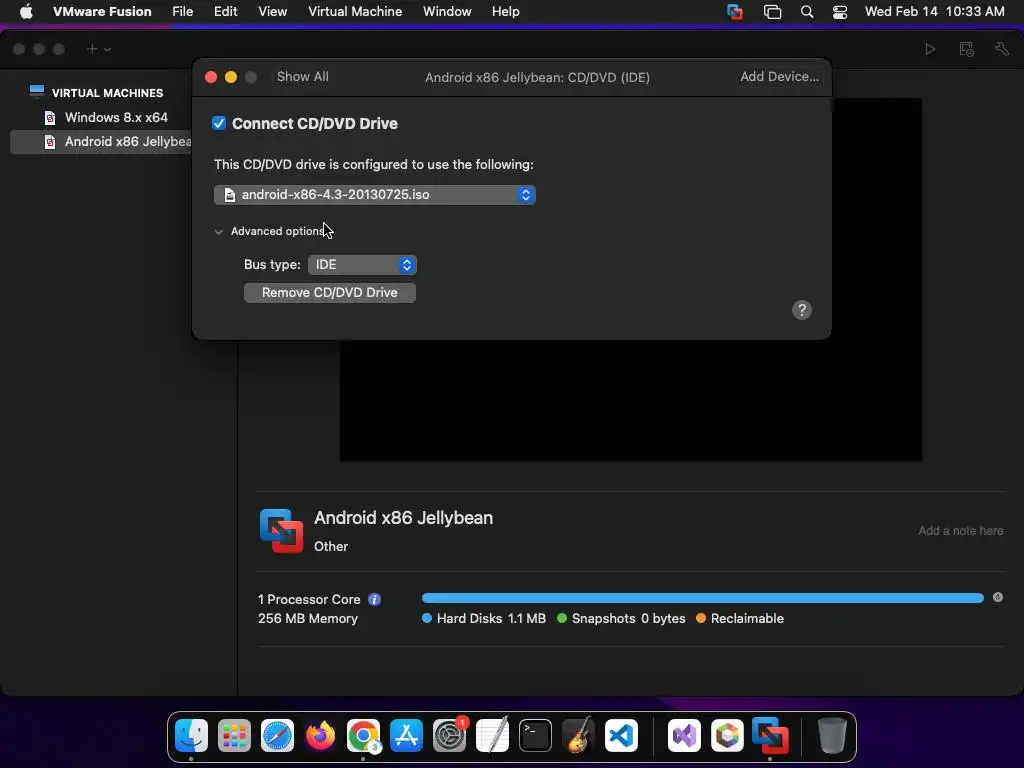Open the android-x86-4.3 ISO selection dropdown
Viewport: 1024px width, 768px height.
375,195
